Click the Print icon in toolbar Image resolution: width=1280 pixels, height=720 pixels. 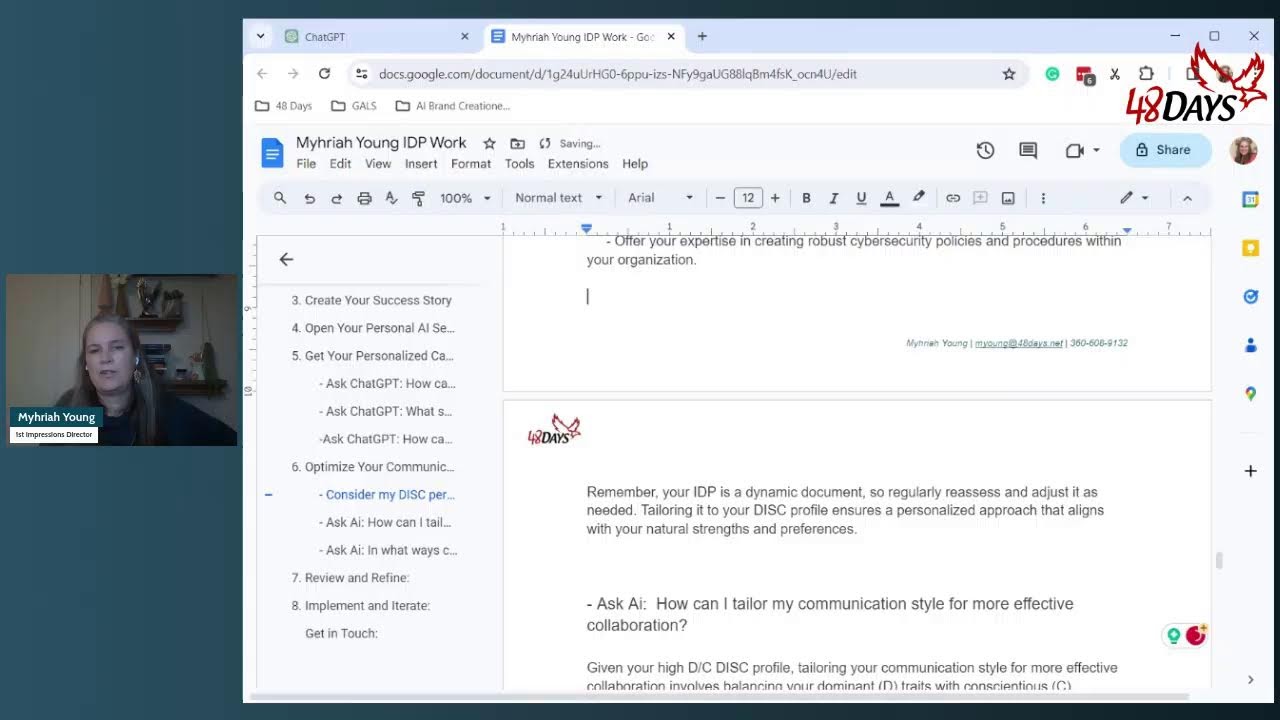364,198
